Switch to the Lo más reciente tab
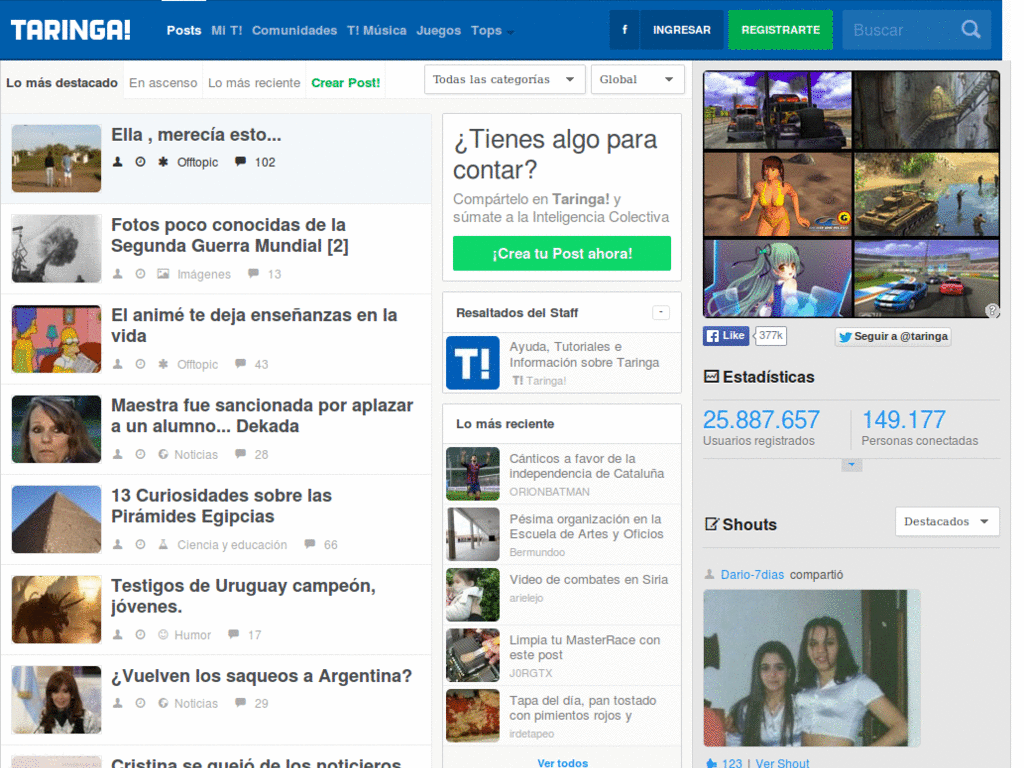This screenshot has width=1024, height=768. (254, 82)
